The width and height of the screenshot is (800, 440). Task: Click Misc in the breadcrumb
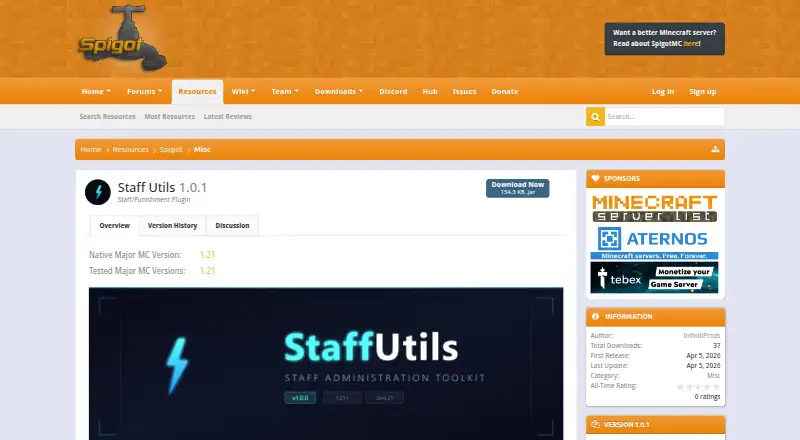pyautogui.click(x=202, y=150)
